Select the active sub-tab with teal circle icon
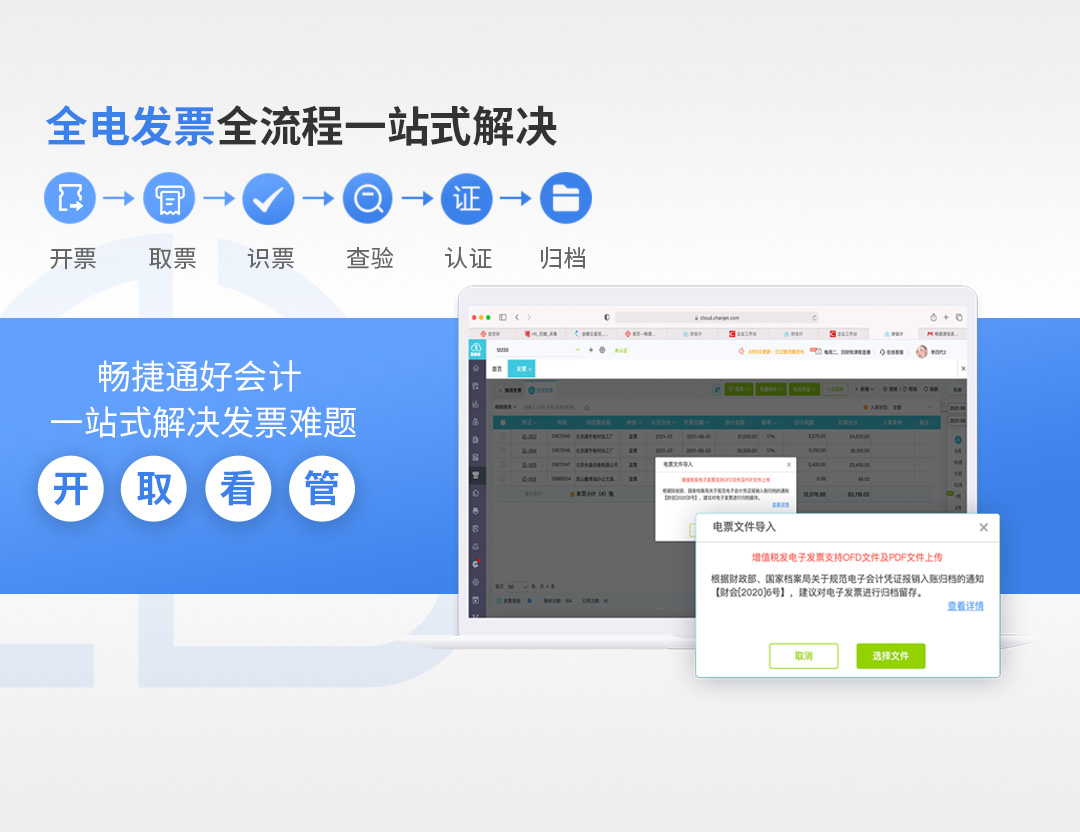The height and width of the screenshot is (832, 1080). 541,390
